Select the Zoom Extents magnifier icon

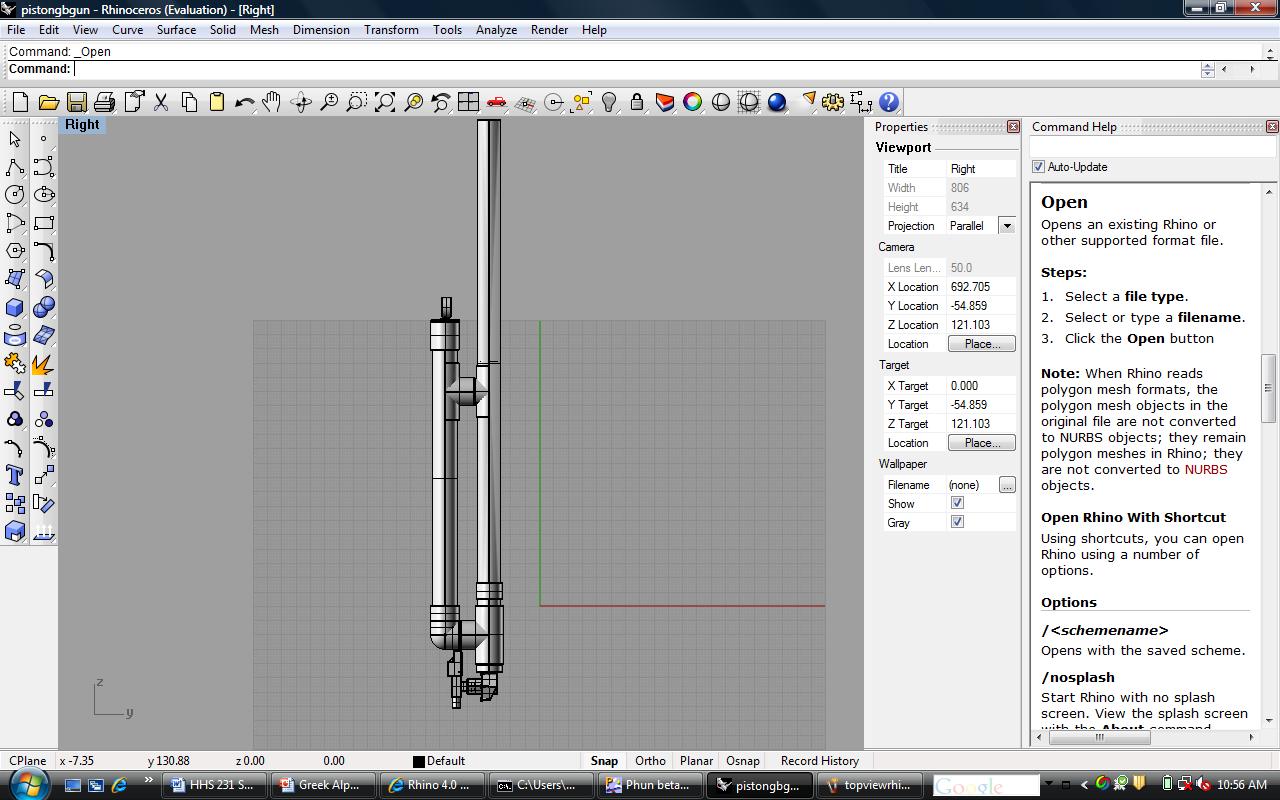tap(385, 102)
